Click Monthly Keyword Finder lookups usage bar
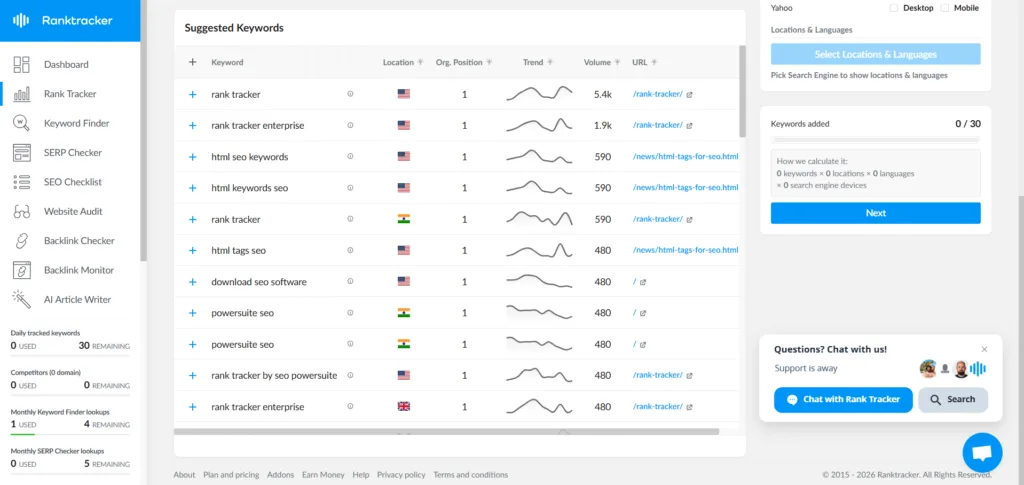The width and height of the screenshot is (1024, 485). (70, 433)
